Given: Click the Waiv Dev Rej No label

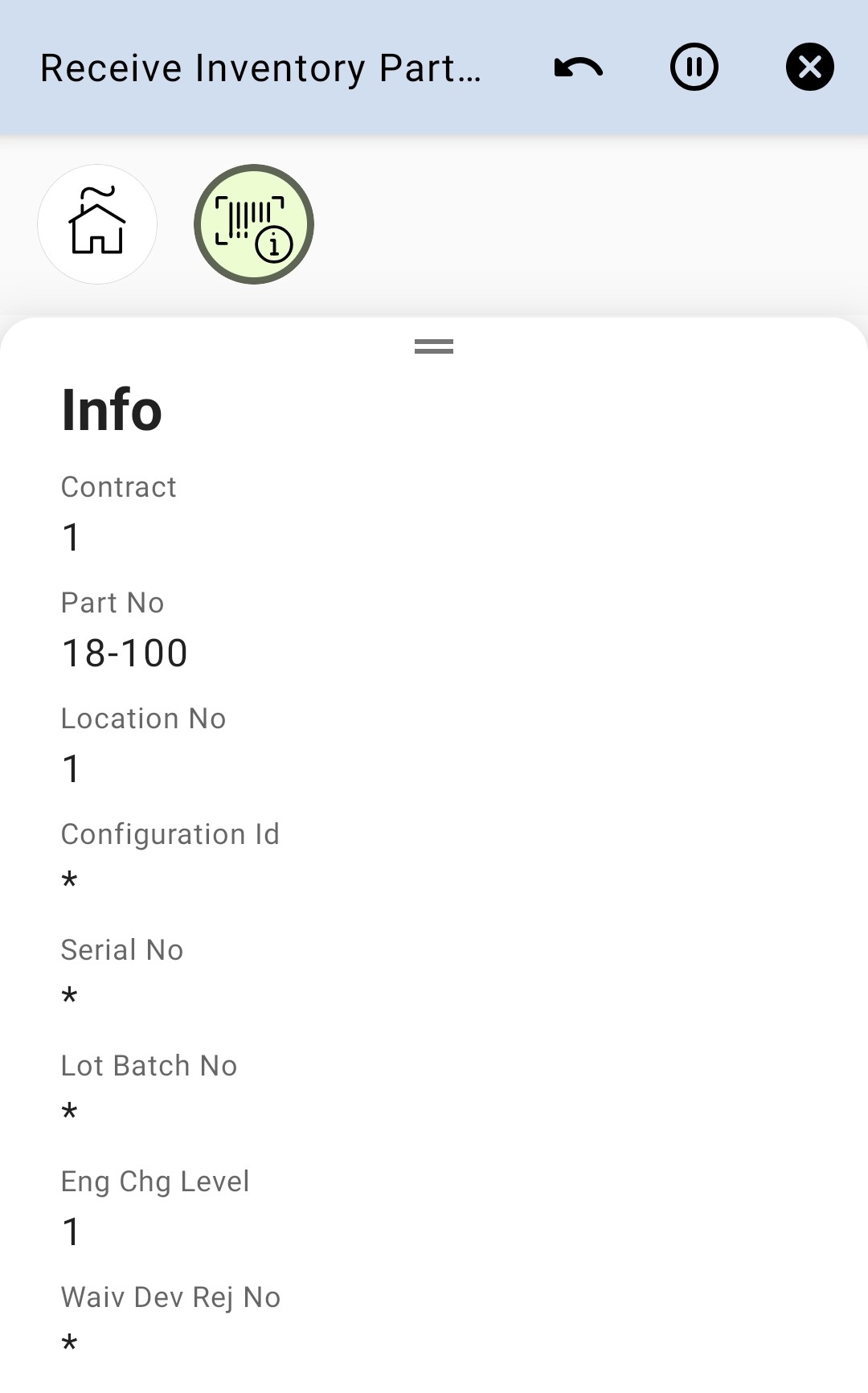Looking at the screenshot, I should pos(170,1297).
